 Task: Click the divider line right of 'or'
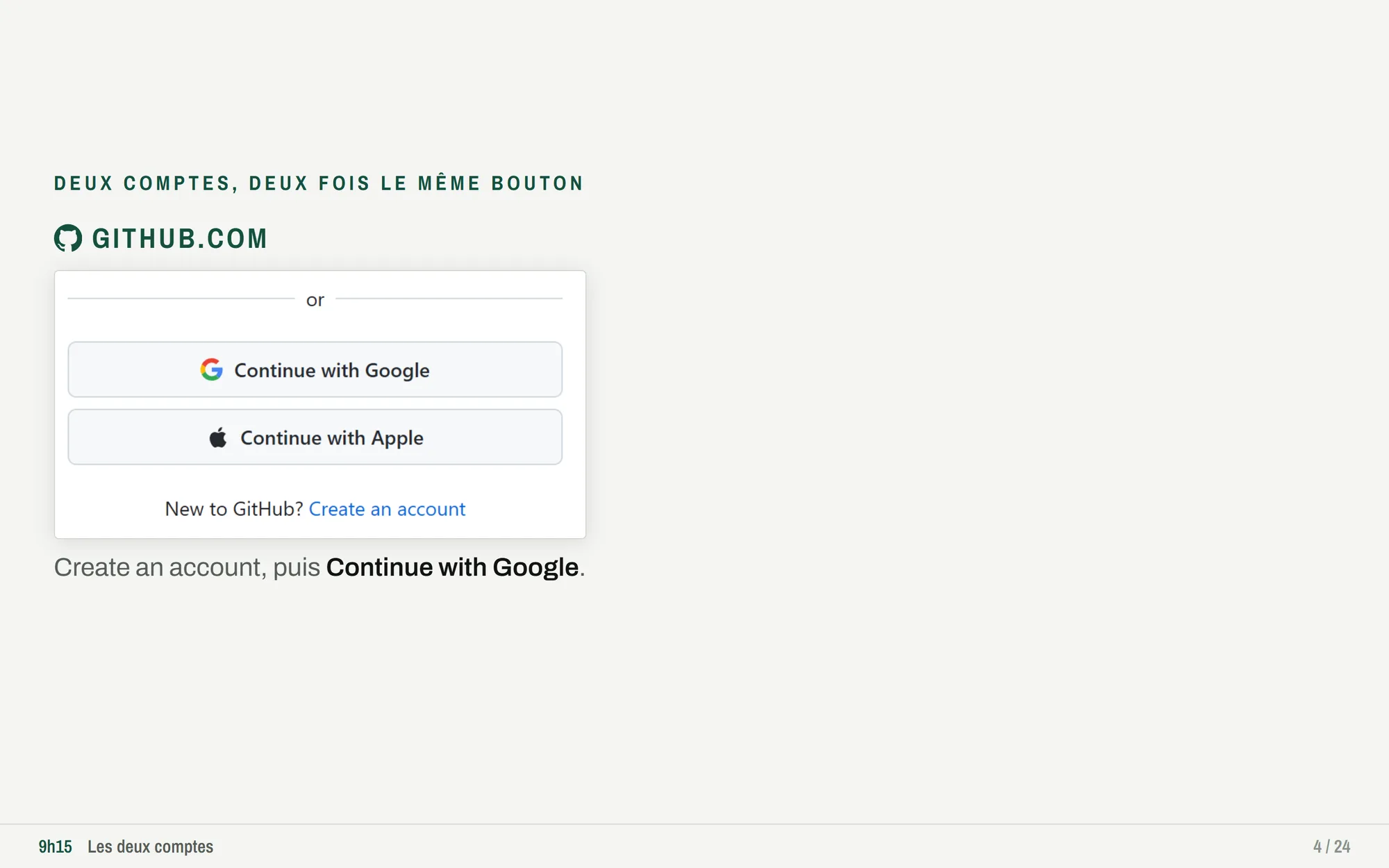coord(449,299)
